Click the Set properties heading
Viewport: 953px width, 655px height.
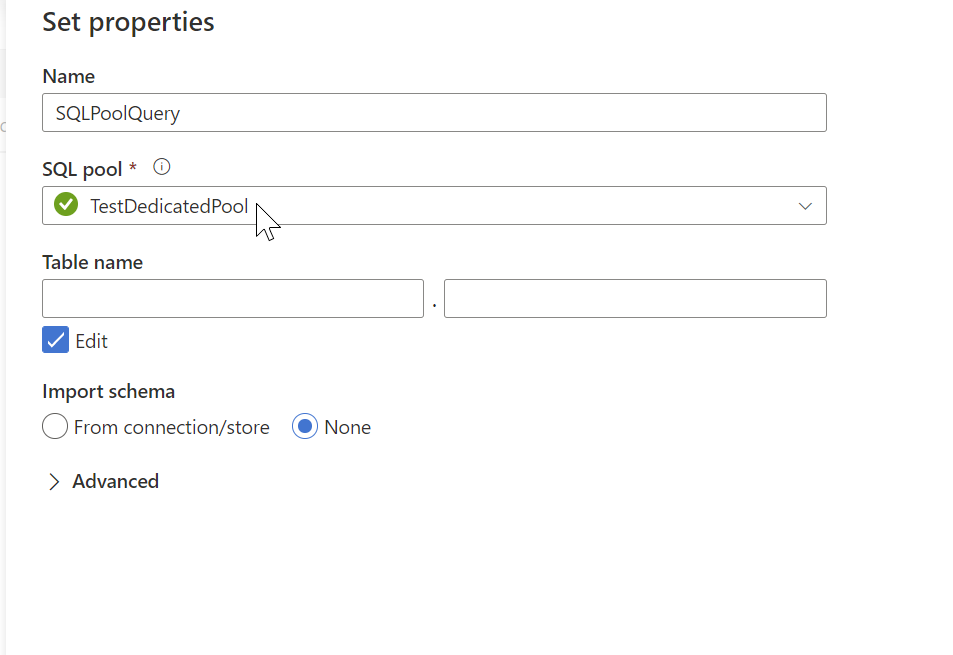pos(128,22)
